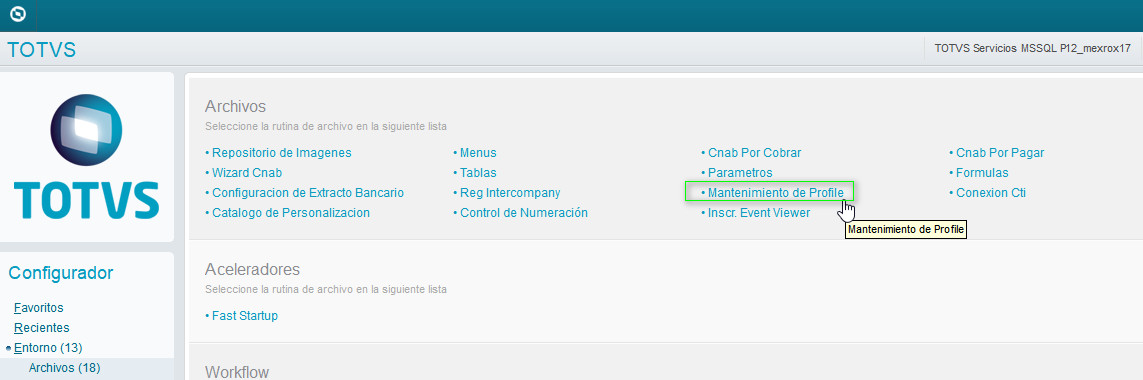This screenshot has height=380, width=1143.
Task: Launch Fast Startup accelerator
Action: tap(241, 316)
